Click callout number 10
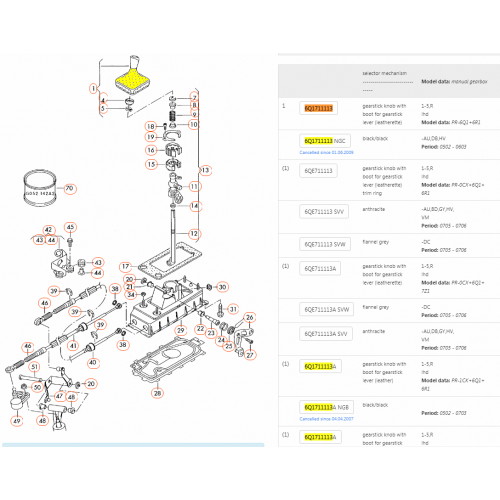 coord(193,125)
